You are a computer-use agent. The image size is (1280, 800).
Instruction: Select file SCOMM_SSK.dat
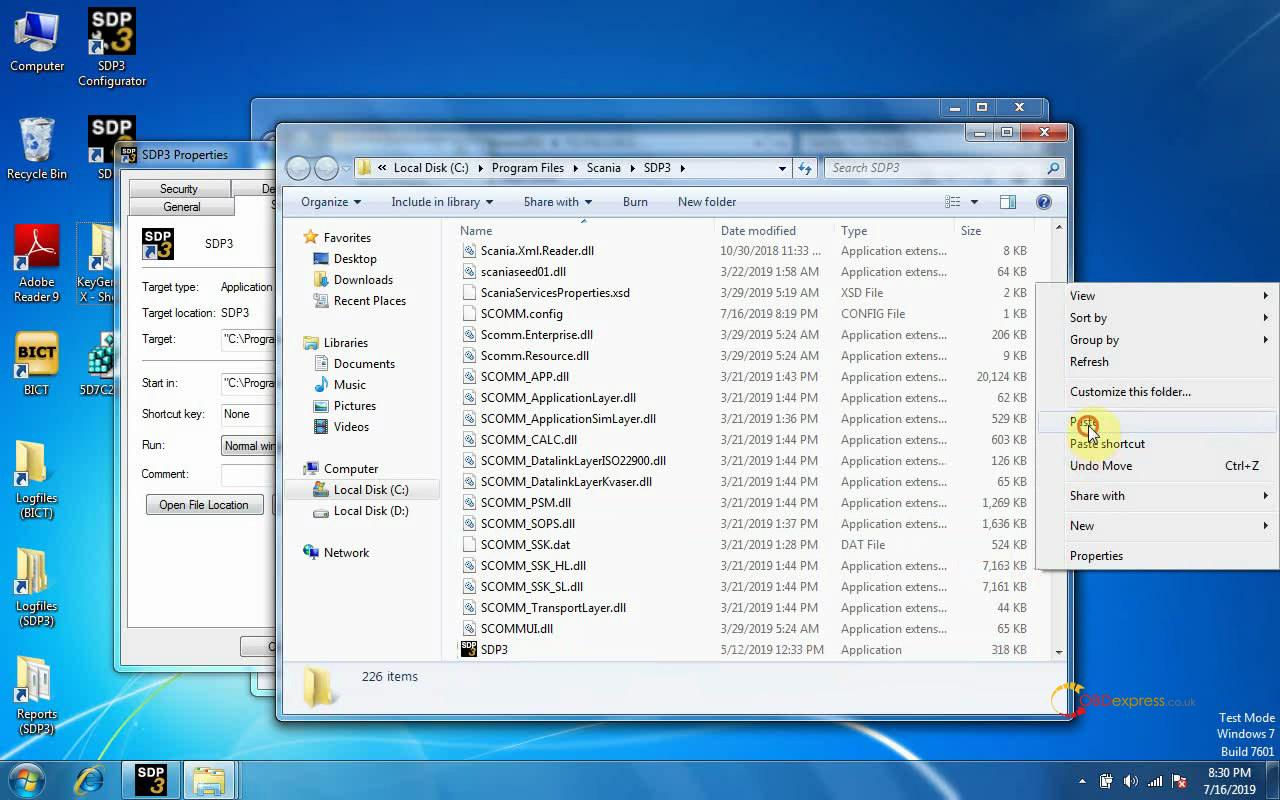(x=525, y=545)
